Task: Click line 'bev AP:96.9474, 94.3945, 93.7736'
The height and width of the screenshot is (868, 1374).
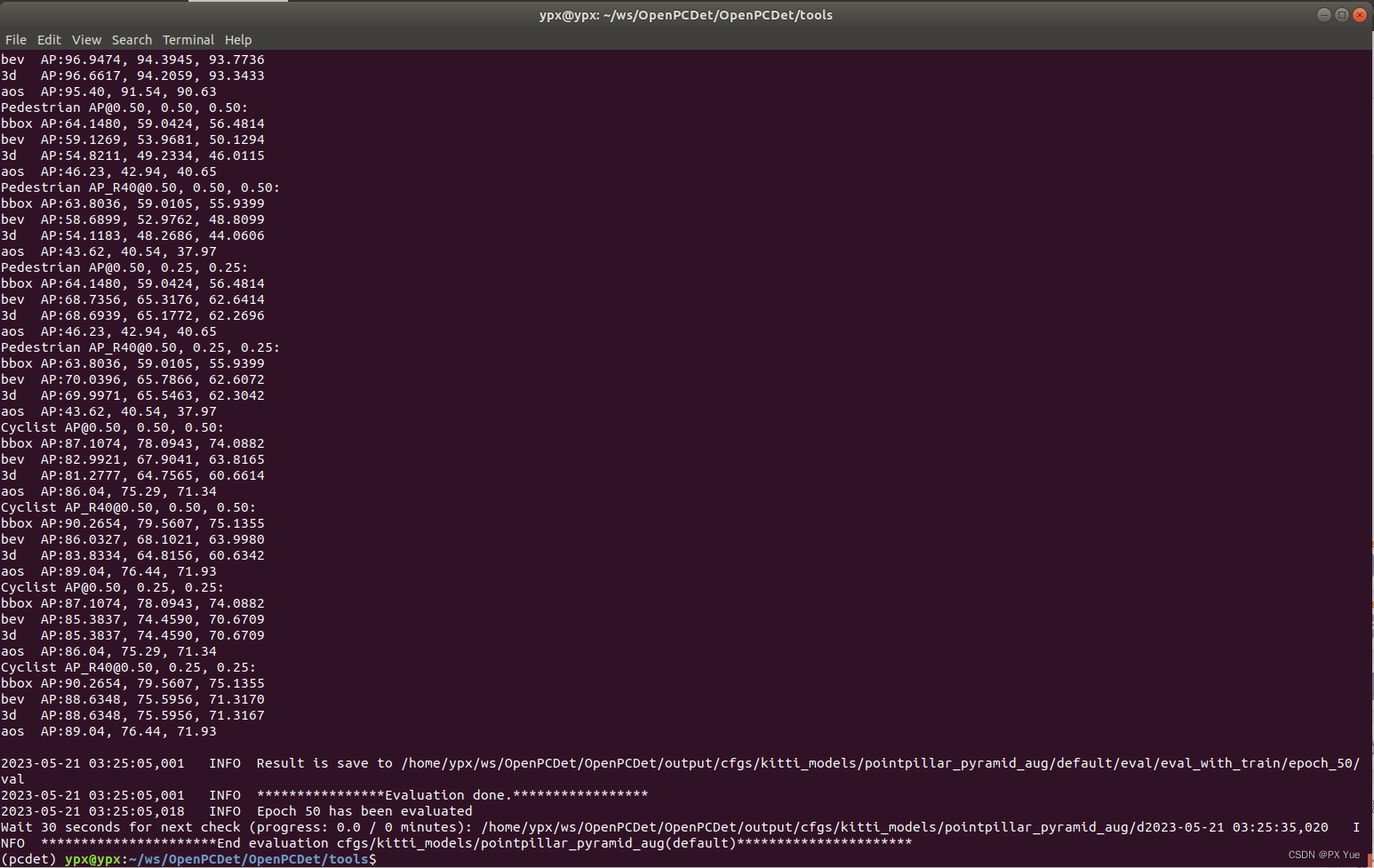Action: point(132,60)
